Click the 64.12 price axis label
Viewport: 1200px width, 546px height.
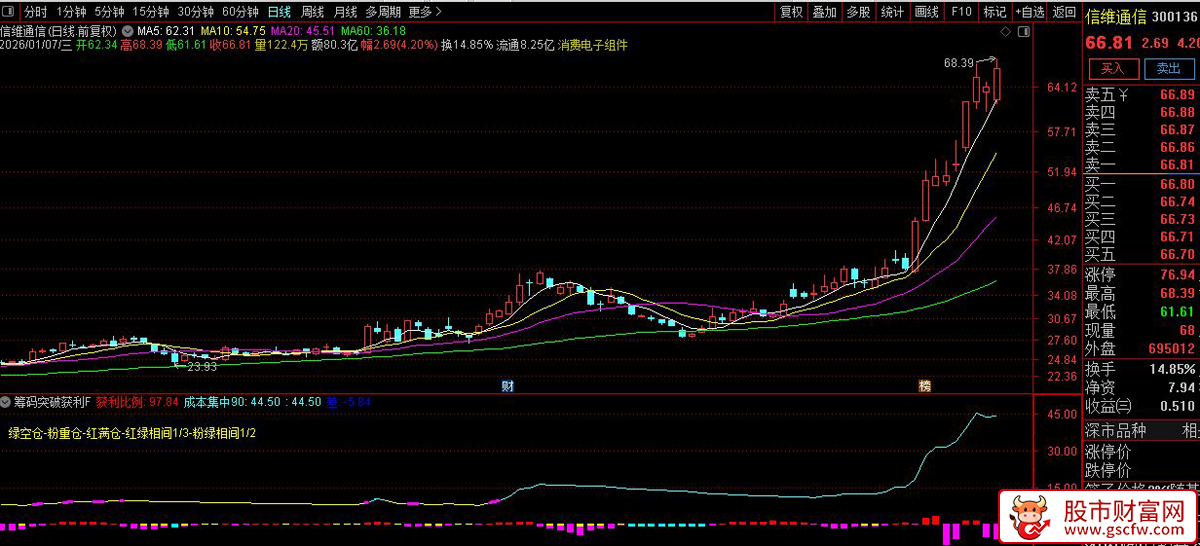click(x=1061, y=87)
